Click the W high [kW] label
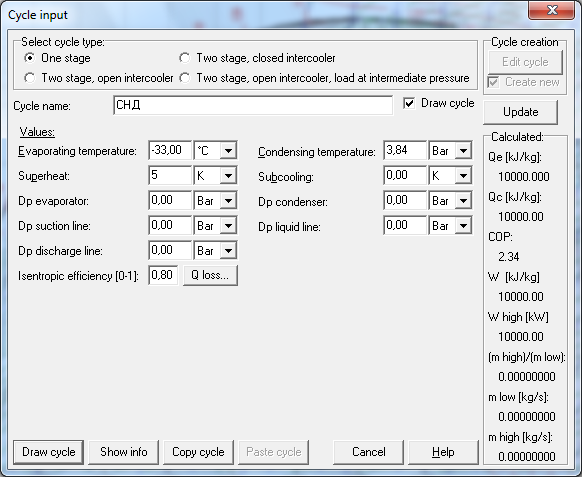The width and height of the screenshot is (582, 477). point(518,317)
